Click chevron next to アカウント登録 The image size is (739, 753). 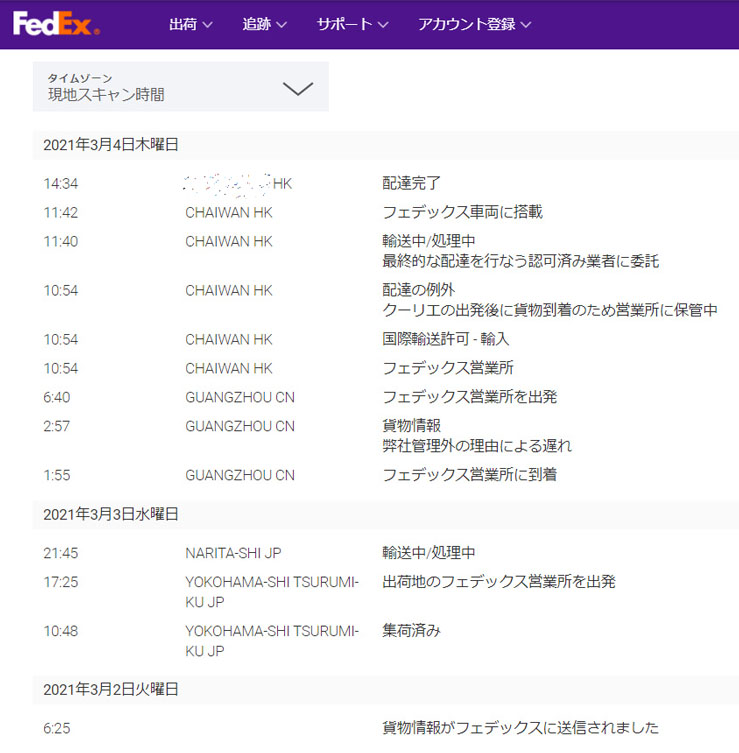pos(526,25)
